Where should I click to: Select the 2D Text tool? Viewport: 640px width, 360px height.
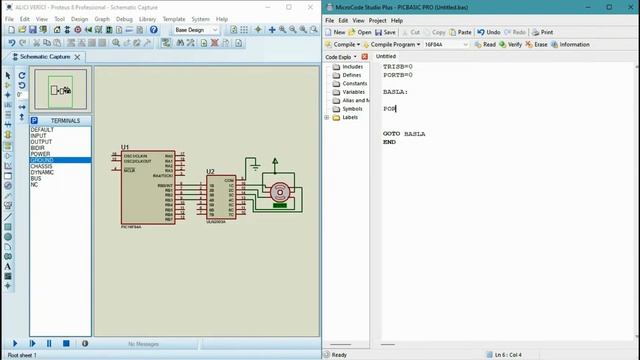click(8, 267)
